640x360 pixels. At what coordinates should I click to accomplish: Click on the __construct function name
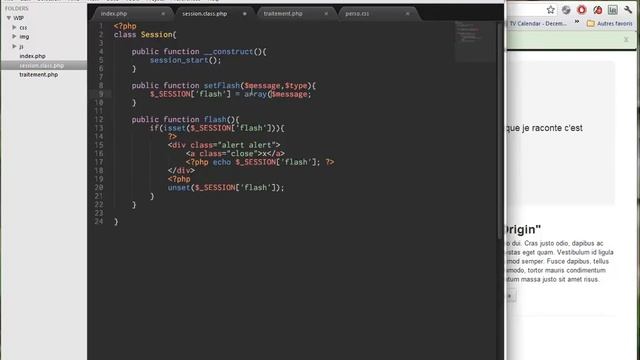pos(229,52)
